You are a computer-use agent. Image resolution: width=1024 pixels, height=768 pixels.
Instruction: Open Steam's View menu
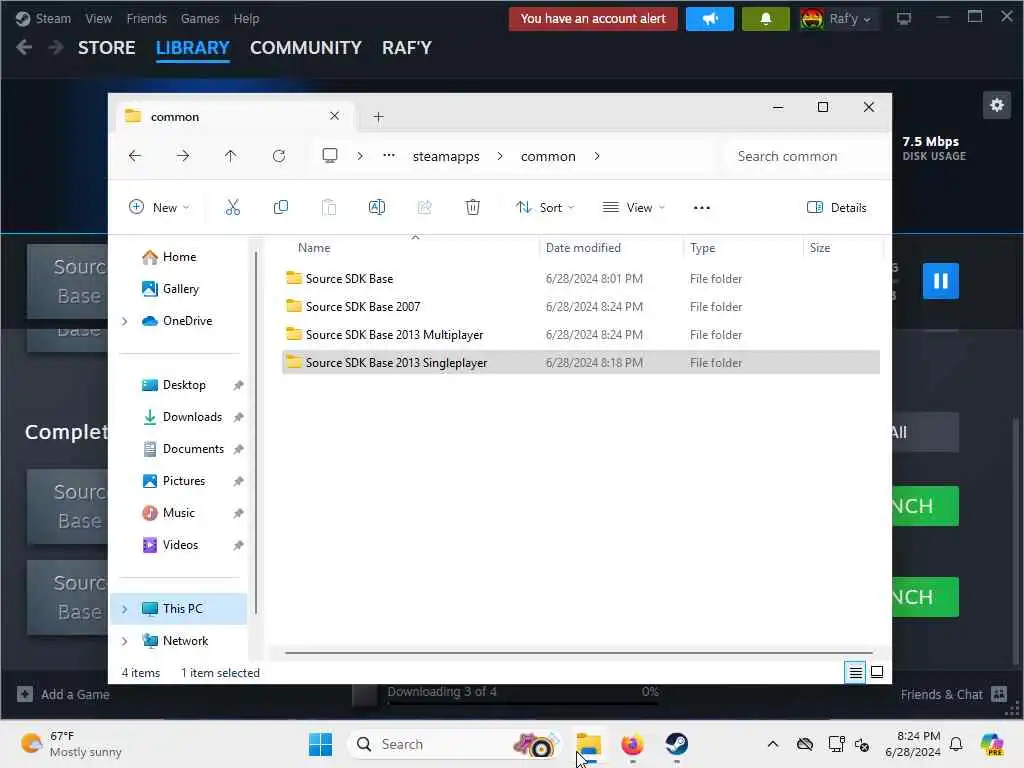click(99, 18)
